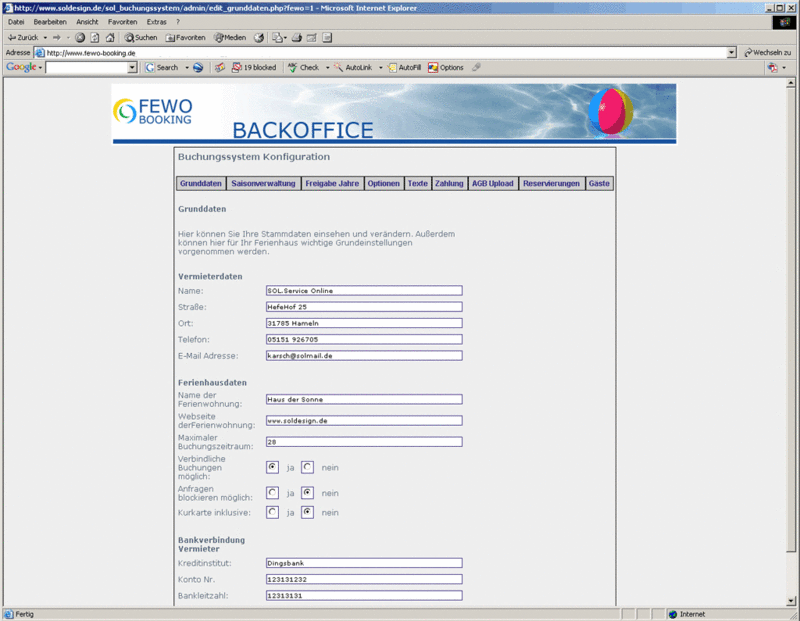Click the AGB Upload navigation button
The height and width of the screenshot is (621, 800).
(493, 184)
